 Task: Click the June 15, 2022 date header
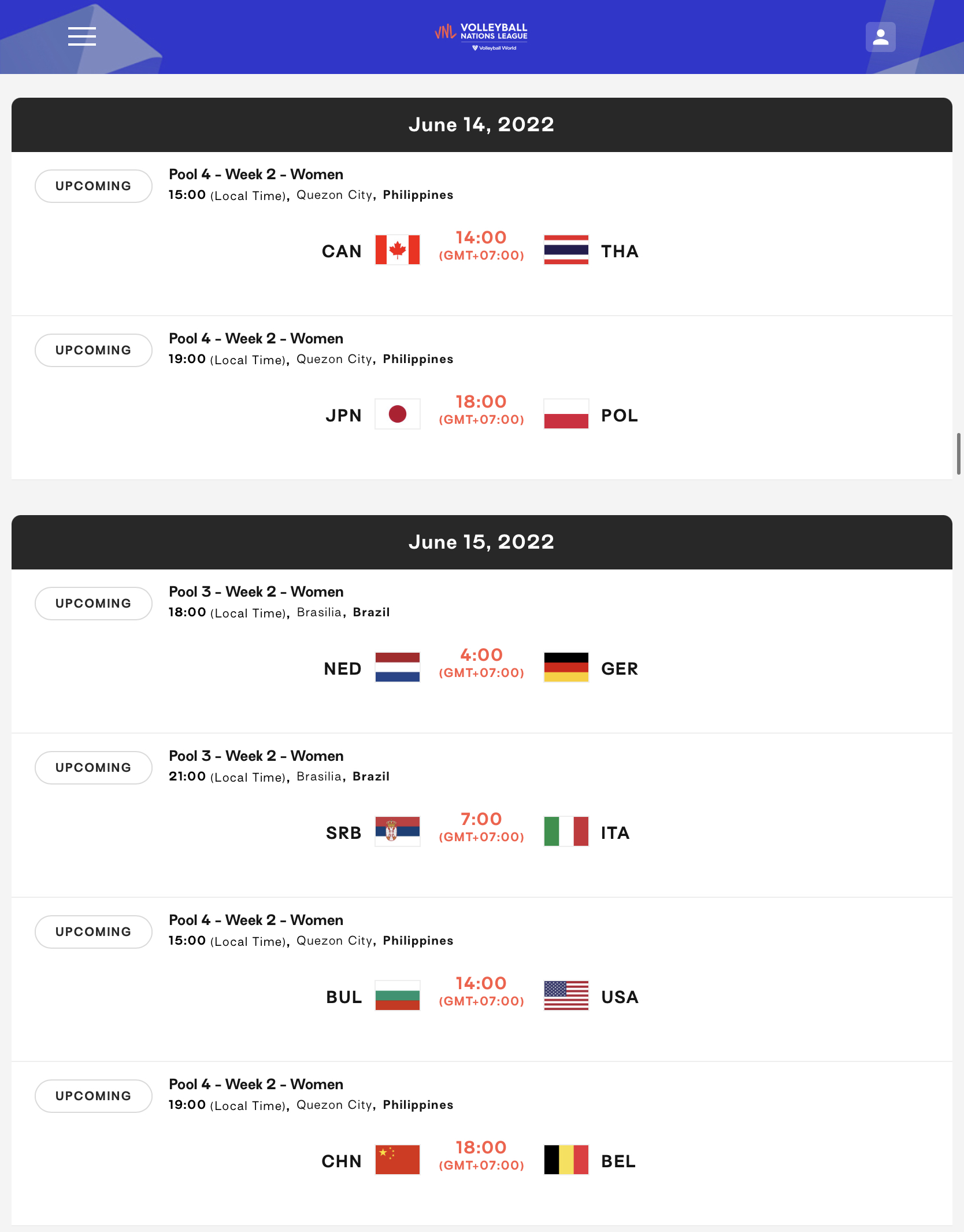482,542
